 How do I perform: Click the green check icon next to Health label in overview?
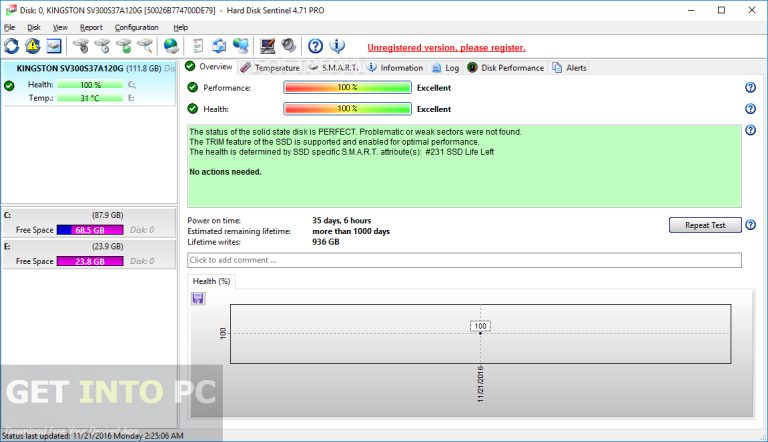(x=192, y=108)
